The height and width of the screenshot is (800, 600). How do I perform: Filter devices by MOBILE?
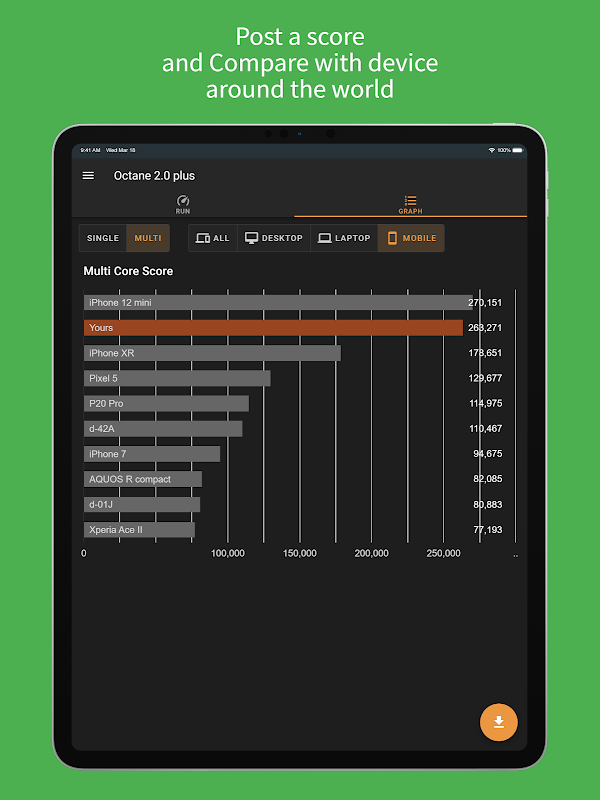(x=411, y=238)
